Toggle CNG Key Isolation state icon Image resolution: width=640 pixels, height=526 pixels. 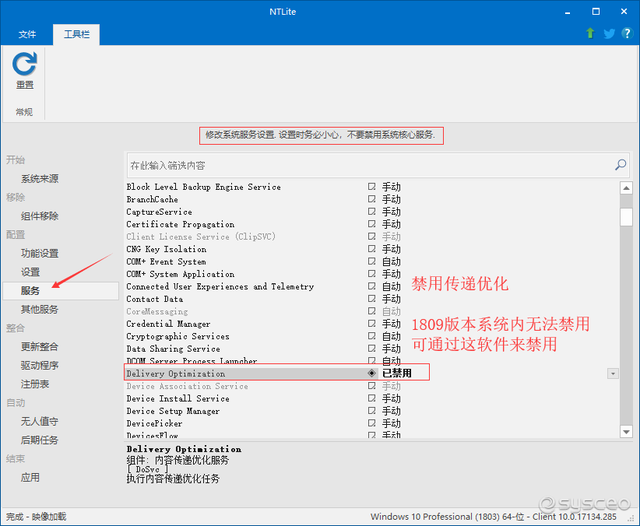pyautogui.click(x=371, y=249)
